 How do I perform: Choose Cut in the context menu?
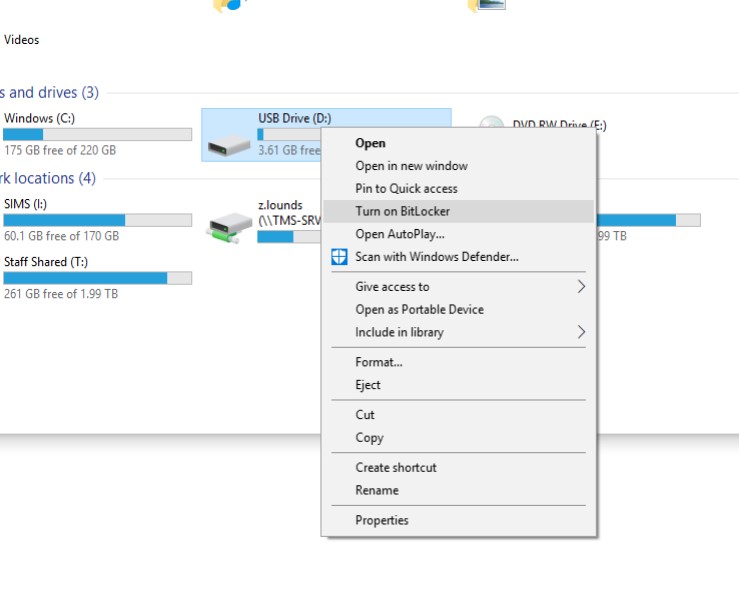(x=458, y=415)
